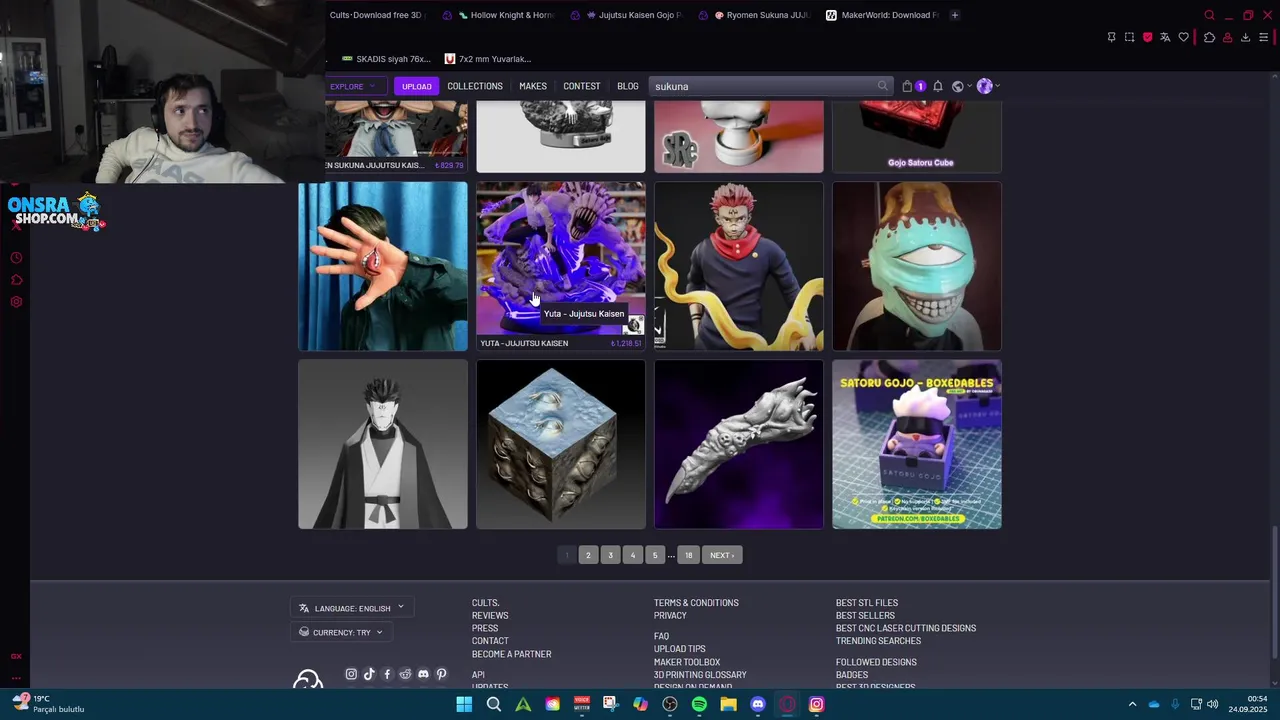Open the 7x2 mm Yuvarlak bookmark
Screen dimensions: 1280x720
488,59
